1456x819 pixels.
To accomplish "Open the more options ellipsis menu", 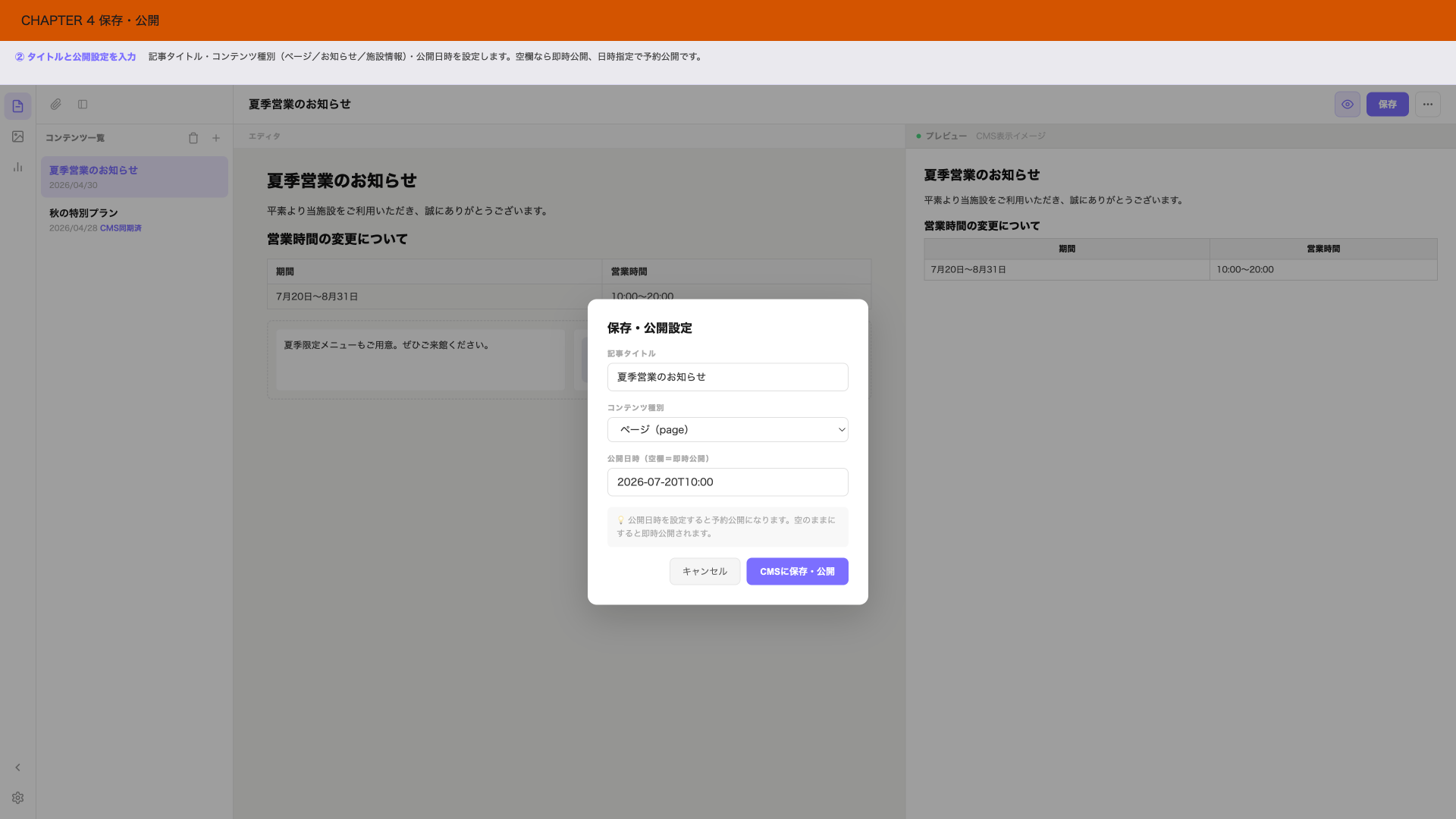I will click(1428, 105).
